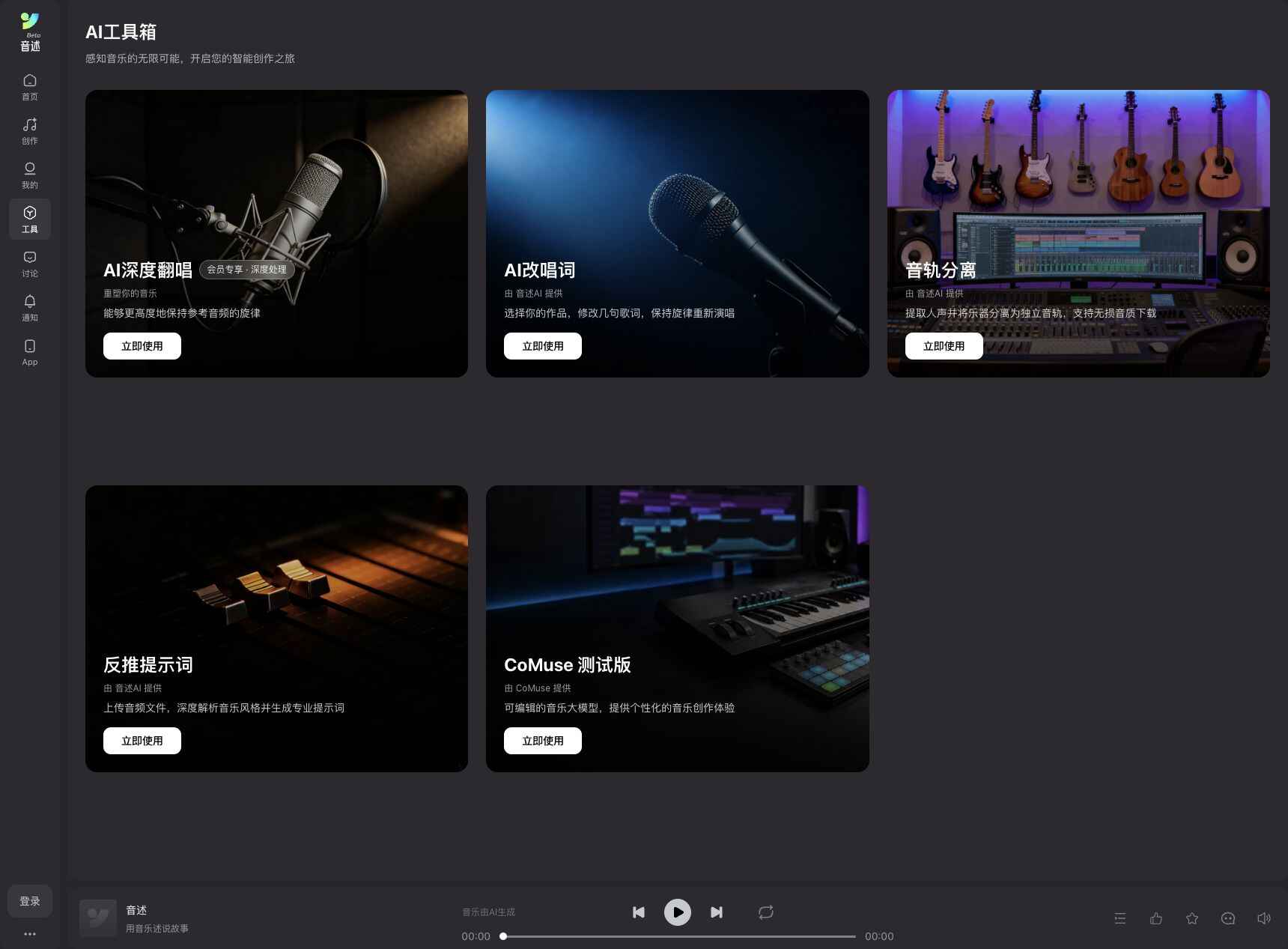Viewport: 1288px width, 949px height.
Task: Like the current song
Action: coord(1156,918)
